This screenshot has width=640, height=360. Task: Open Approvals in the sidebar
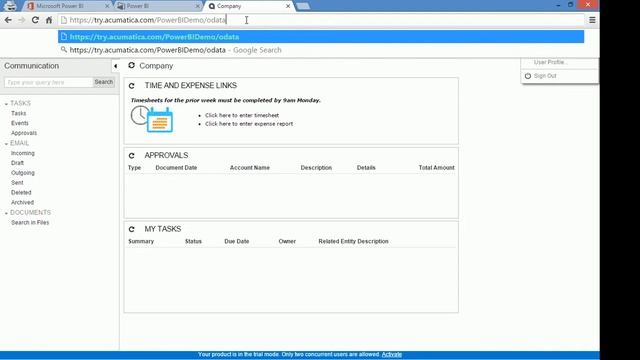tap(24, 133)
